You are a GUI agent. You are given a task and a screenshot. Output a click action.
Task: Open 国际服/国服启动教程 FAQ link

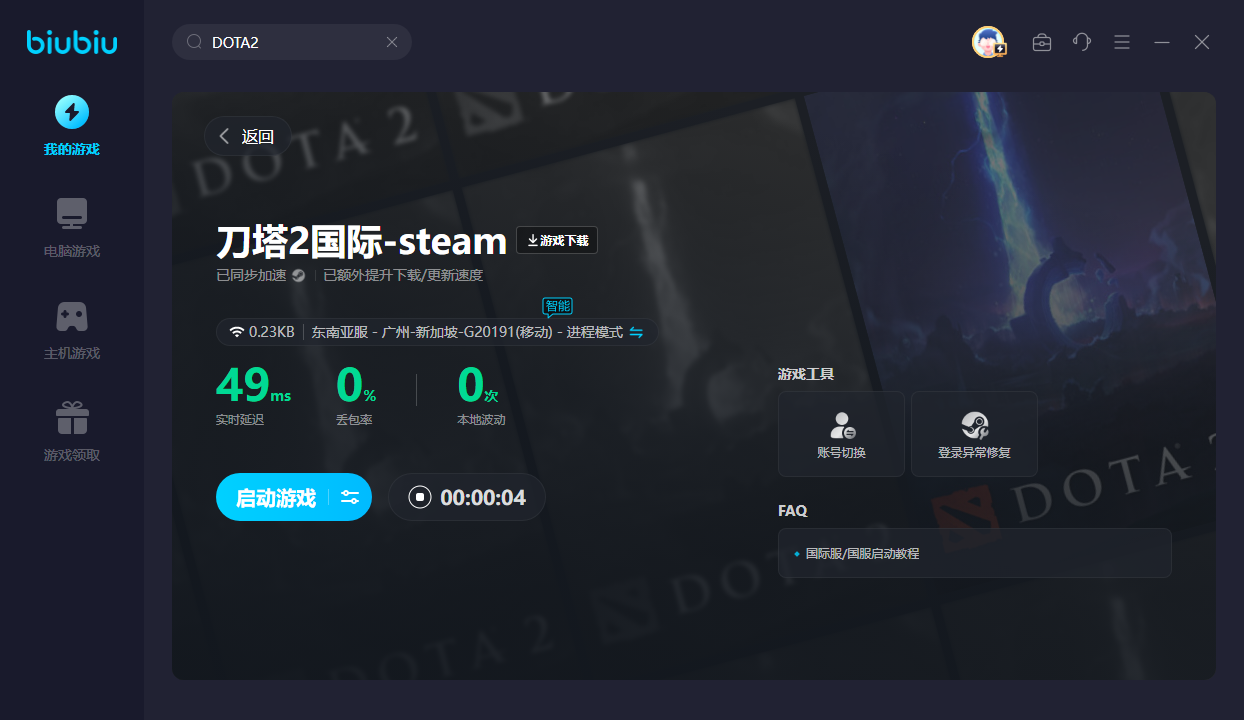[862, 553]
